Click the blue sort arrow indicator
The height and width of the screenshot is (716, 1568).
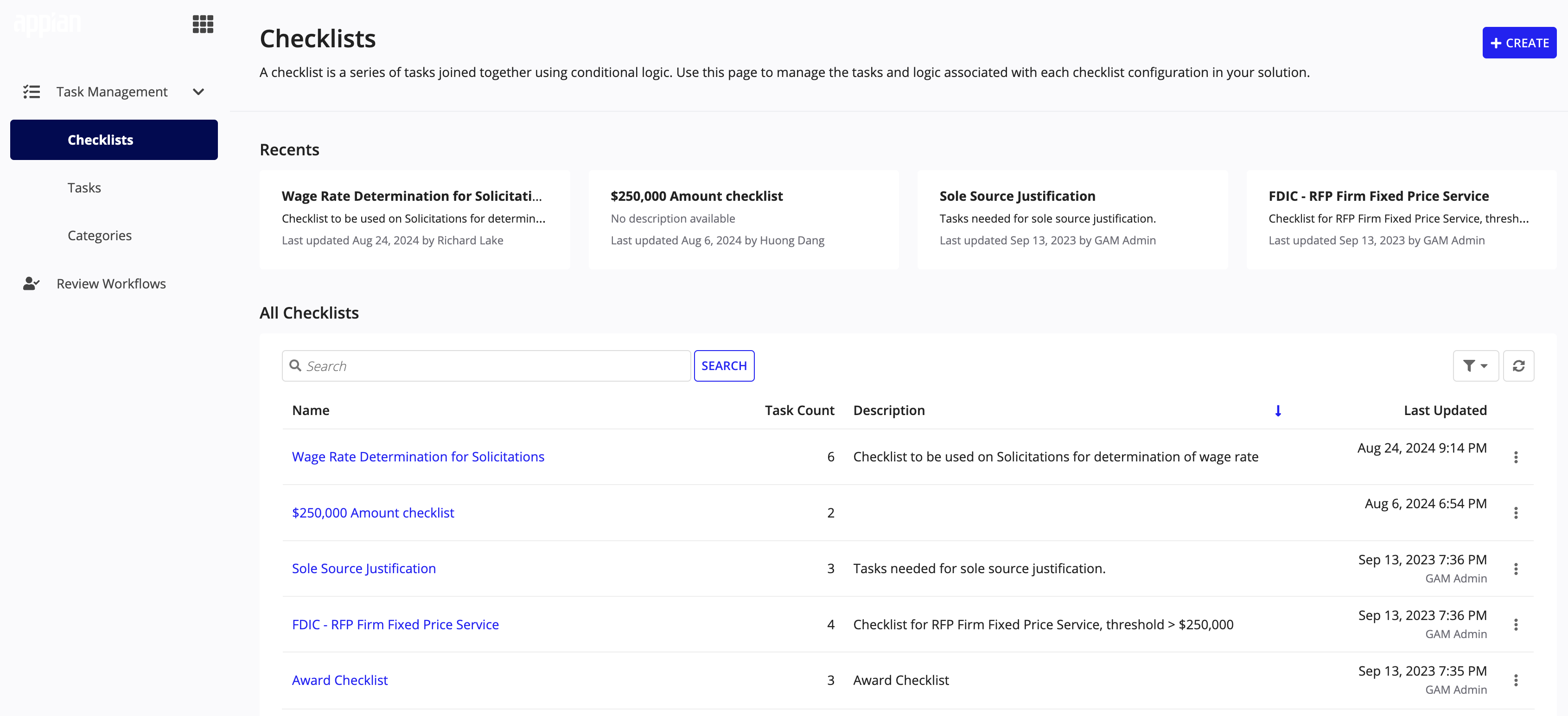[x=1278, y=411]
